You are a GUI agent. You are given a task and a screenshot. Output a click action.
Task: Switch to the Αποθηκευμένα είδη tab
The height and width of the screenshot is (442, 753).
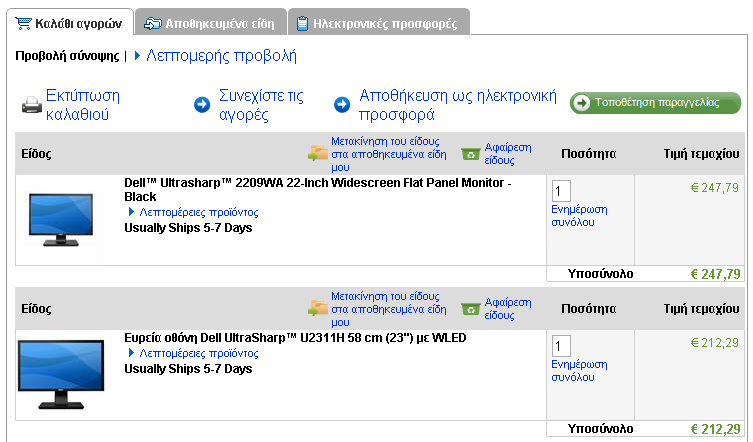(x=211, y=22)
